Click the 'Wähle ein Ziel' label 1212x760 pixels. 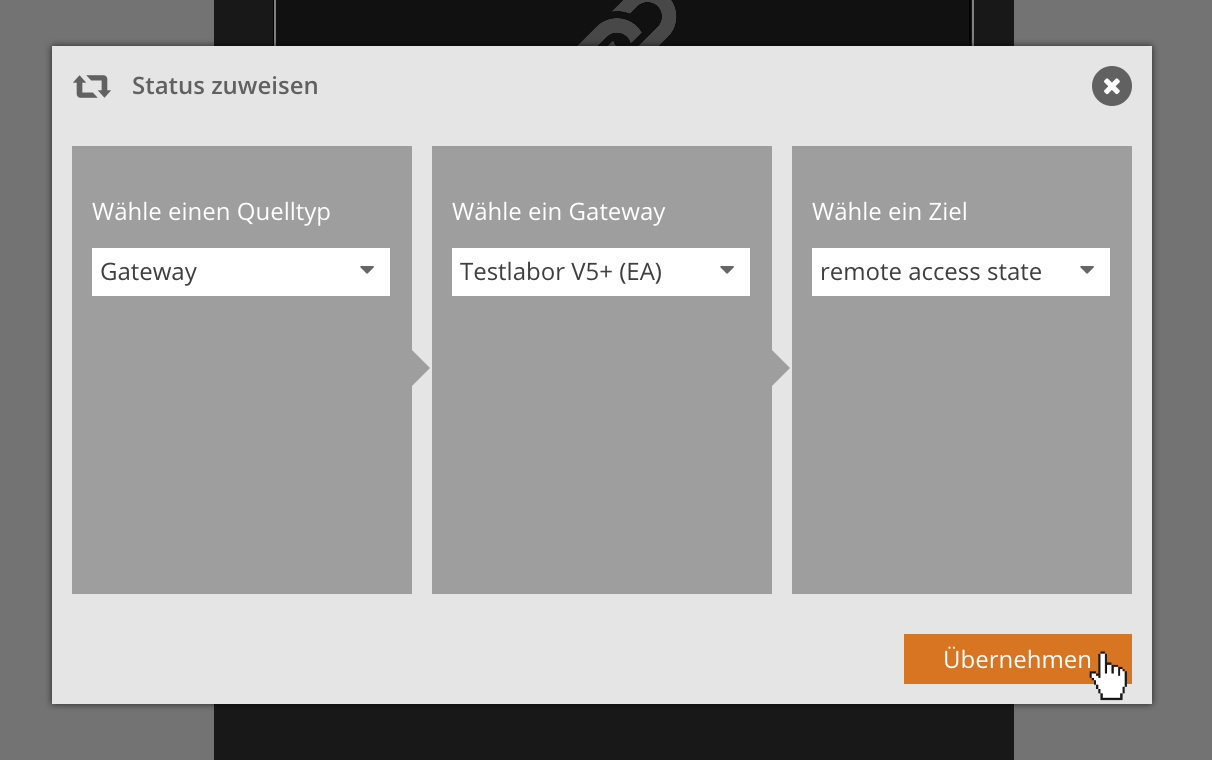[889, 212]
